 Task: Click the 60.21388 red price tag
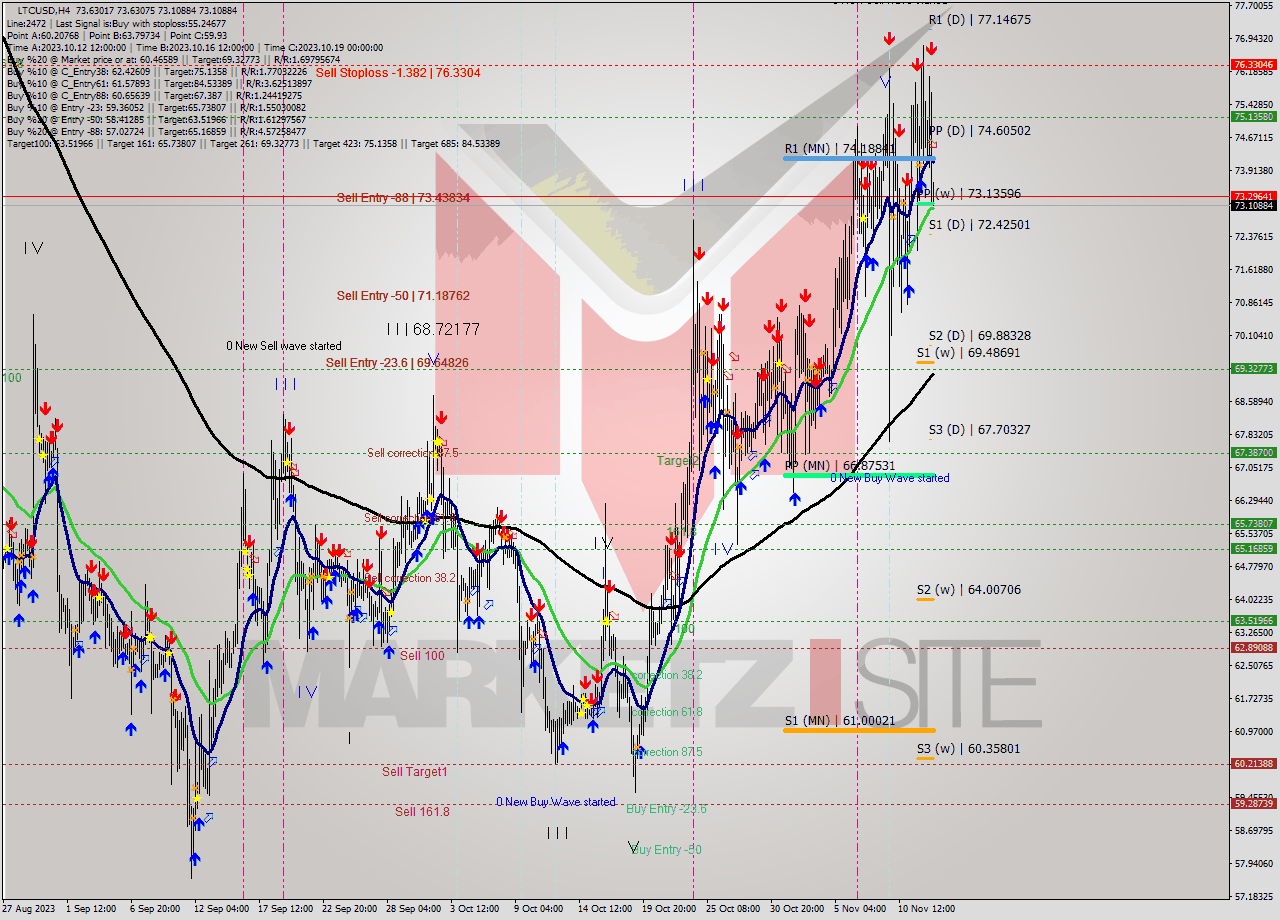[1253, 763]
